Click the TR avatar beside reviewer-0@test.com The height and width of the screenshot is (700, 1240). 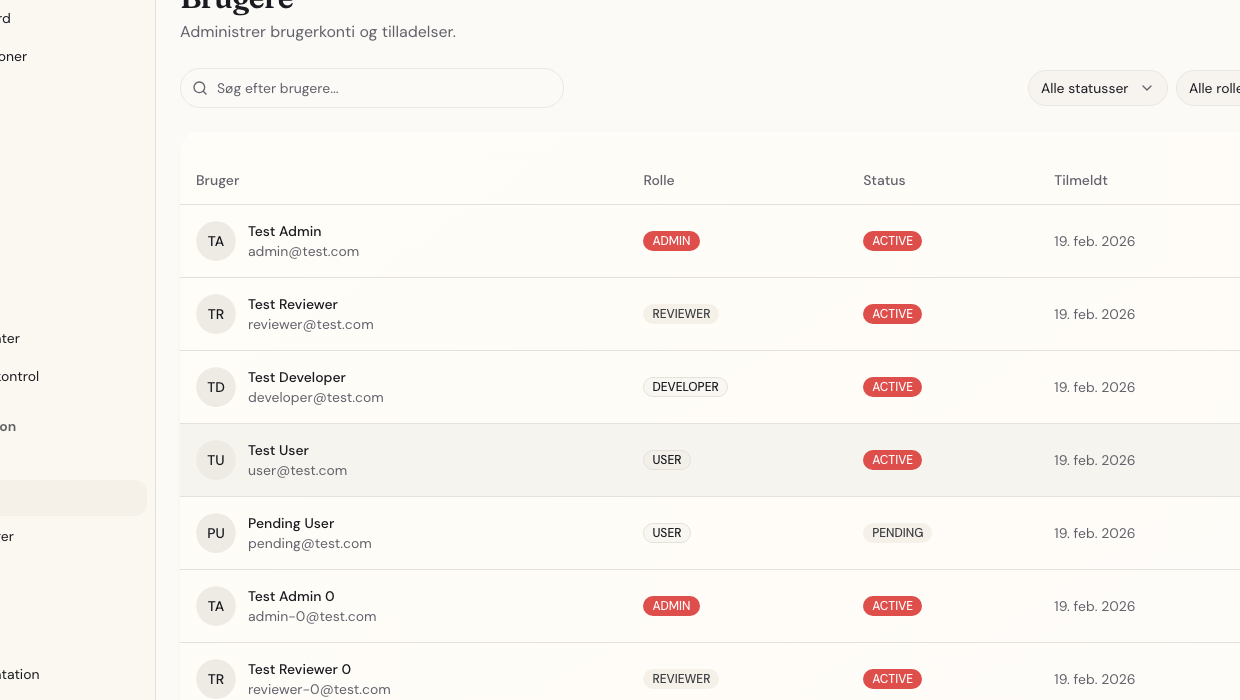coord(216,679)
